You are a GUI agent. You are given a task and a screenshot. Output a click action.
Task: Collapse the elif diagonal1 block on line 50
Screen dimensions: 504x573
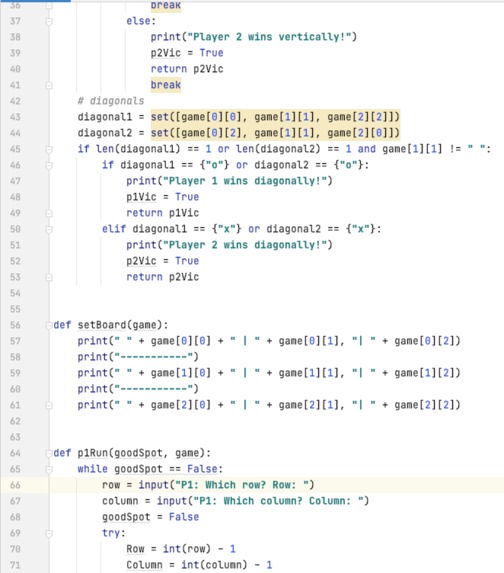point(49,229)
